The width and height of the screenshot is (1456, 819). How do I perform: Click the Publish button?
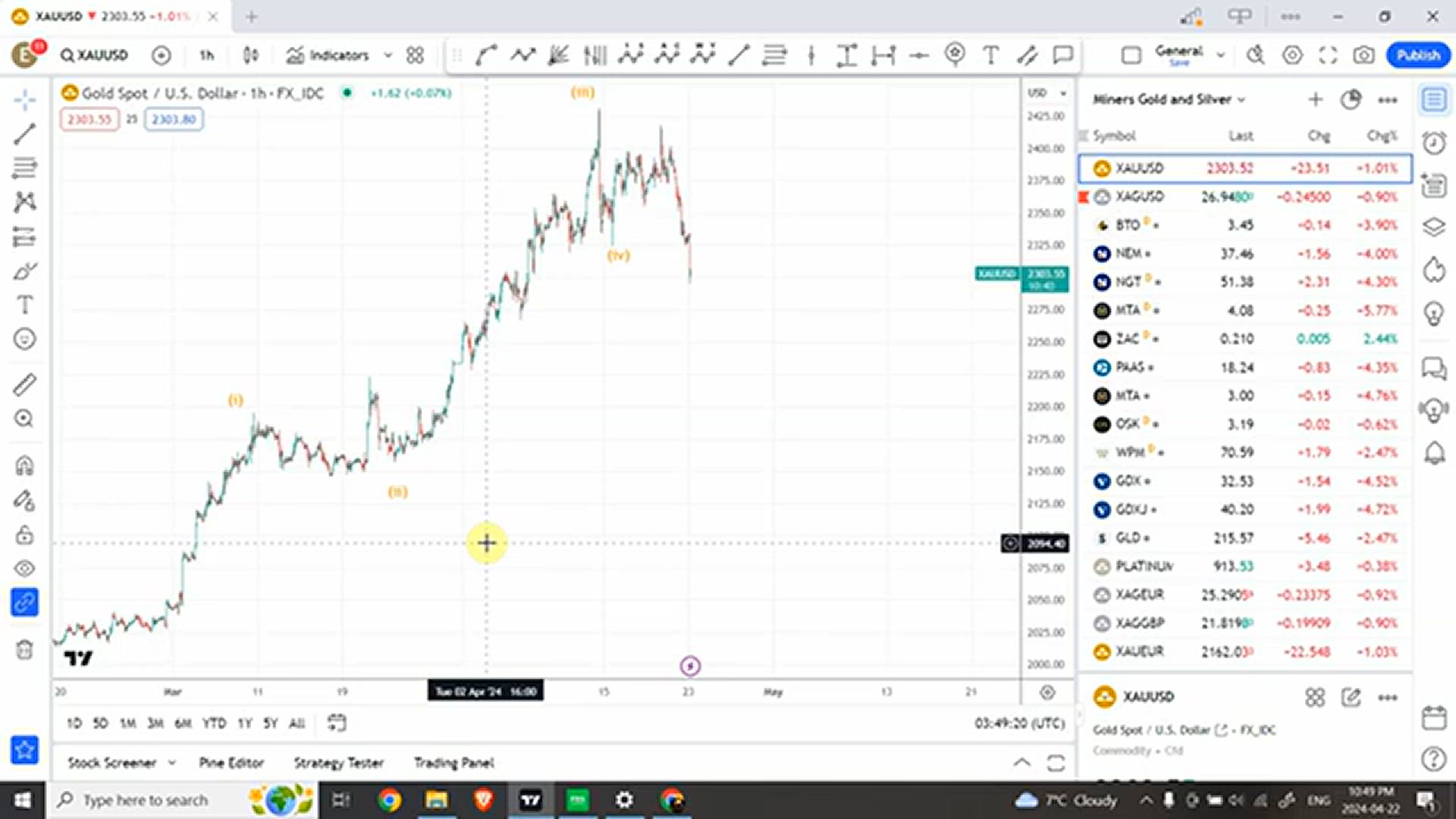(1417, 55)
